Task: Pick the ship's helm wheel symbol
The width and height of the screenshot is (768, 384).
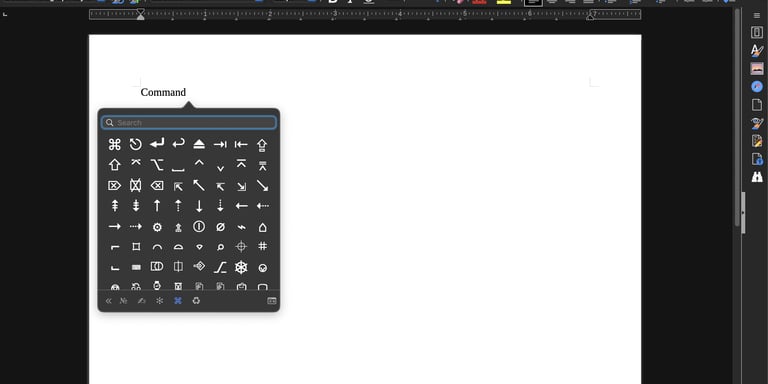Action: pos(241,267)
